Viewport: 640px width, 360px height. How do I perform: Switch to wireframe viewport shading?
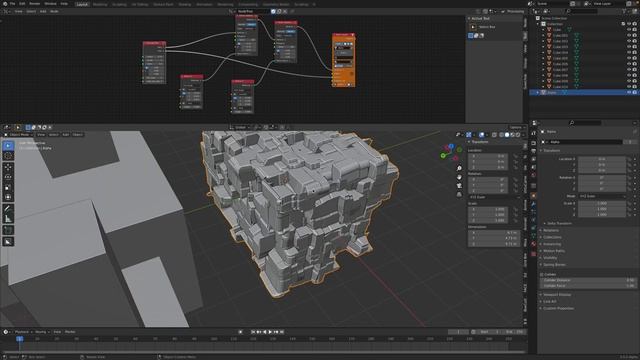[x=501, y=135]
